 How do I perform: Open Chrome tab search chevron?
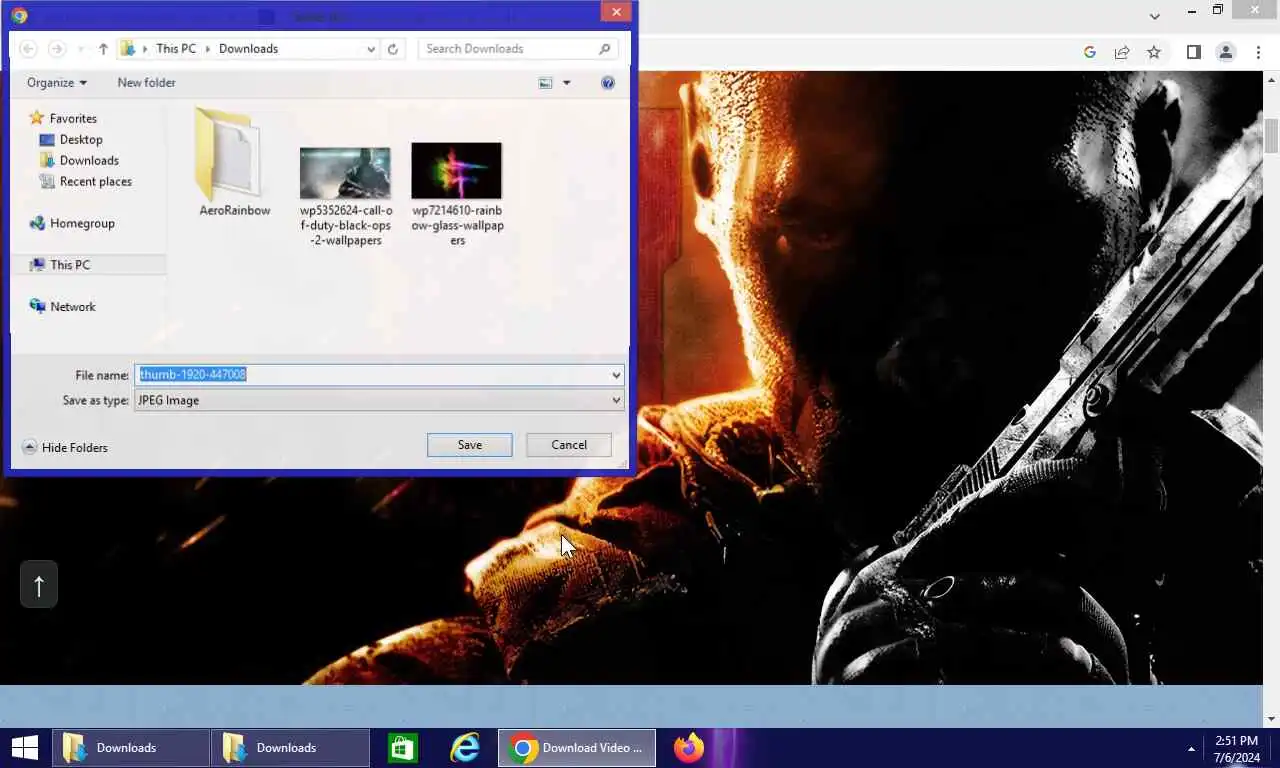click(x=1155, y=15)
